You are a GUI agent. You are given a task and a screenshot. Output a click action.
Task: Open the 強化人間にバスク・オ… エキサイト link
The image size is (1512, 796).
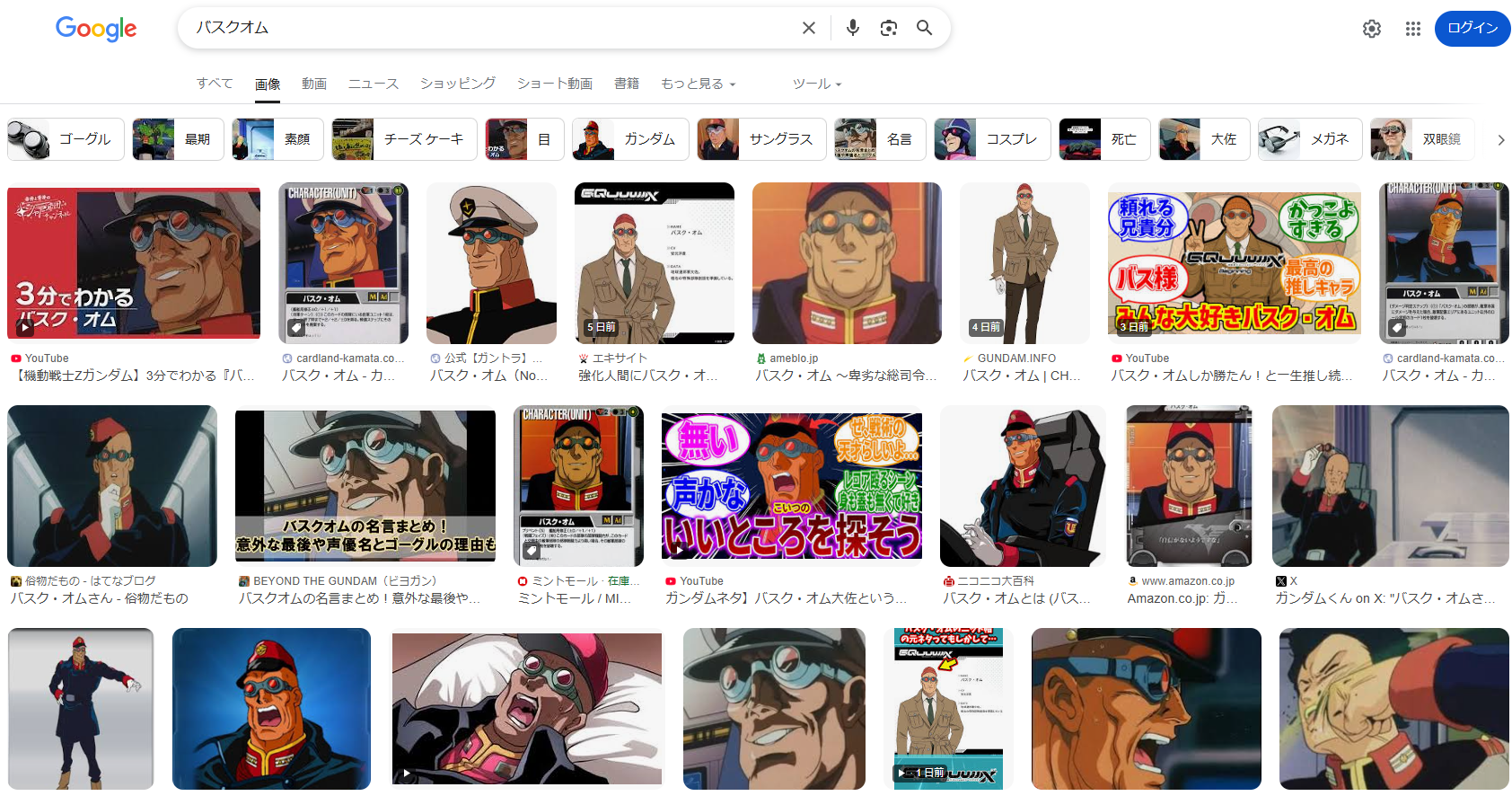[648, 376]
